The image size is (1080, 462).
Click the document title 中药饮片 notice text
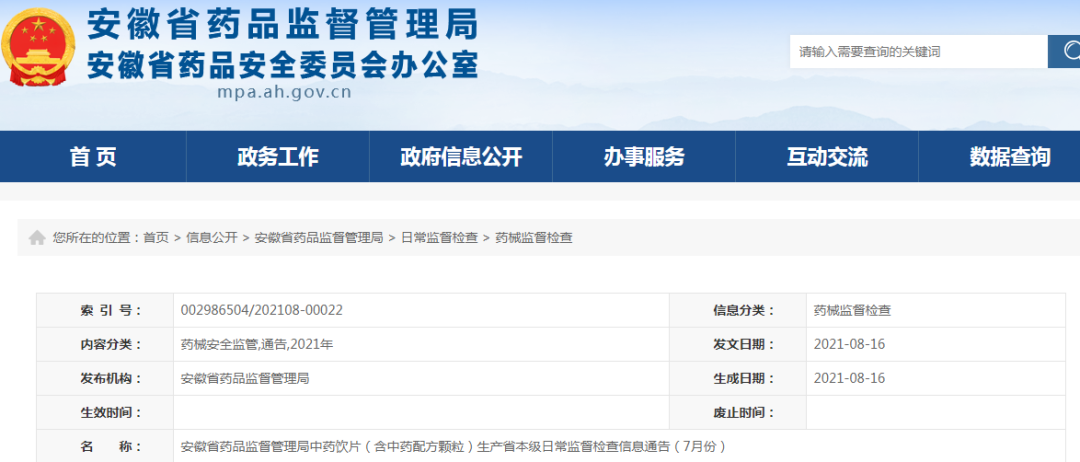click(453, 446)
